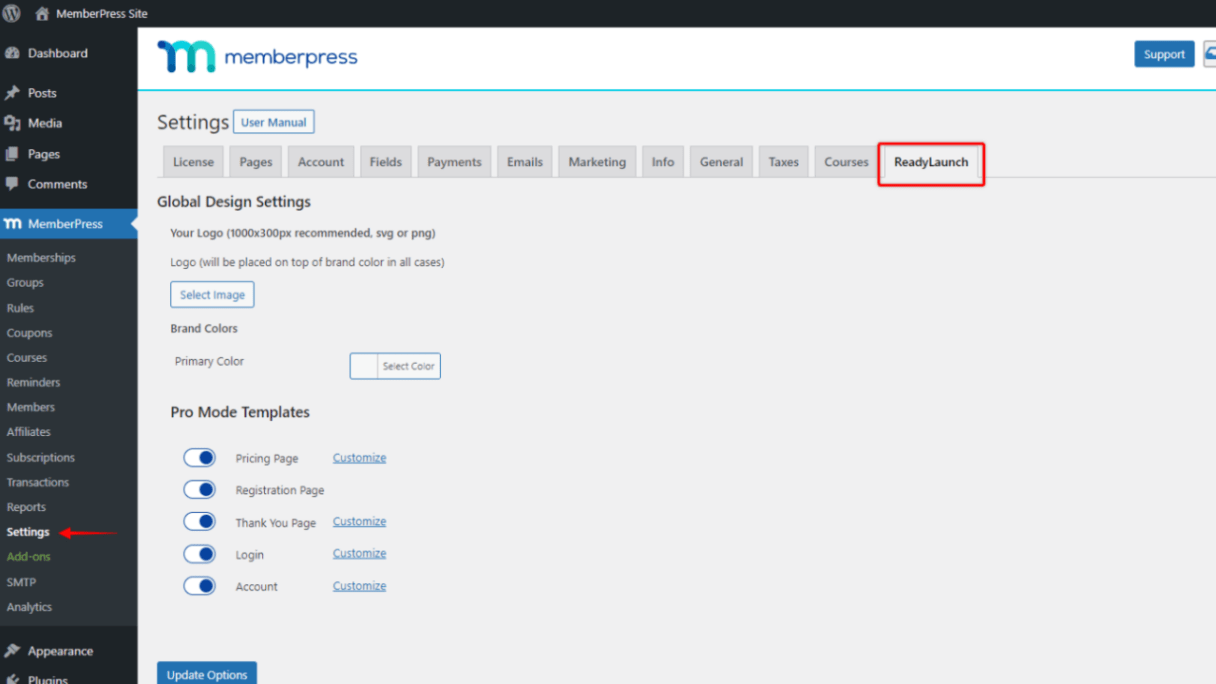1216x684 pixels.
Task: Click the WordPress logo icon
Action: (x=12, y=14)
